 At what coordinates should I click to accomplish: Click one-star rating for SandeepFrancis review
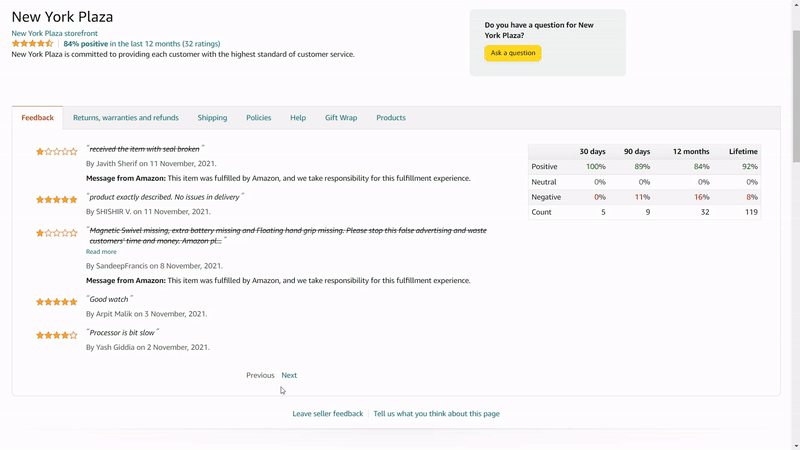tap(57, 233)
